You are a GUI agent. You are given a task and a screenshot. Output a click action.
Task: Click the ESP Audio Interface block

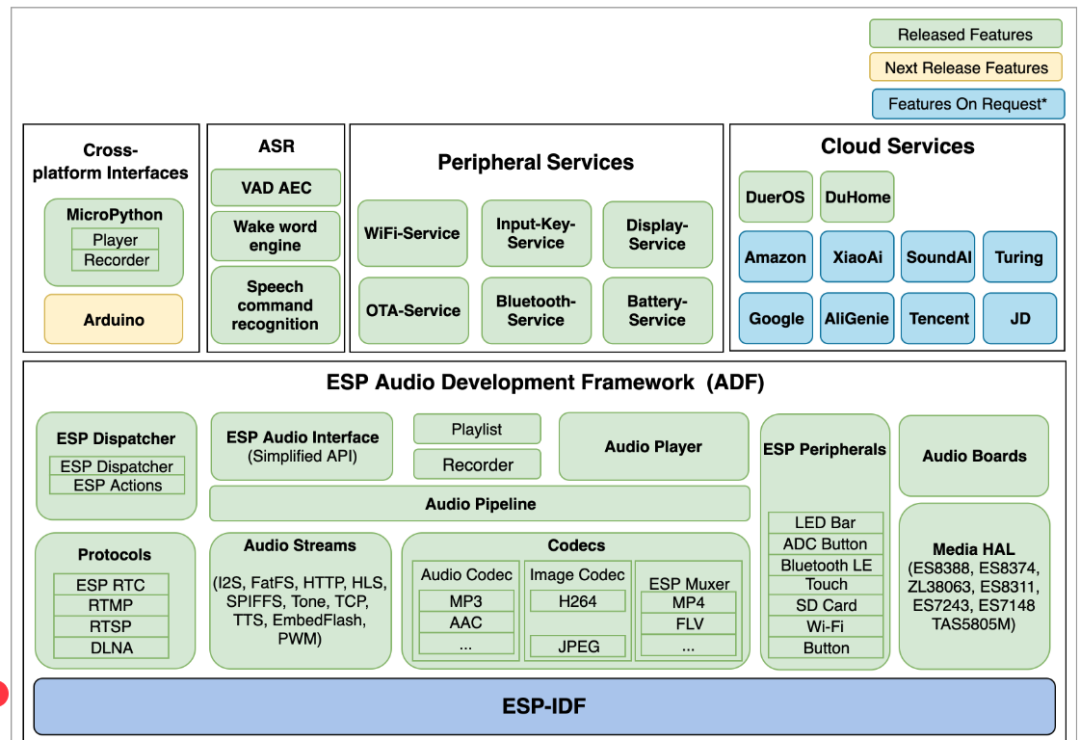pos(302,446)
